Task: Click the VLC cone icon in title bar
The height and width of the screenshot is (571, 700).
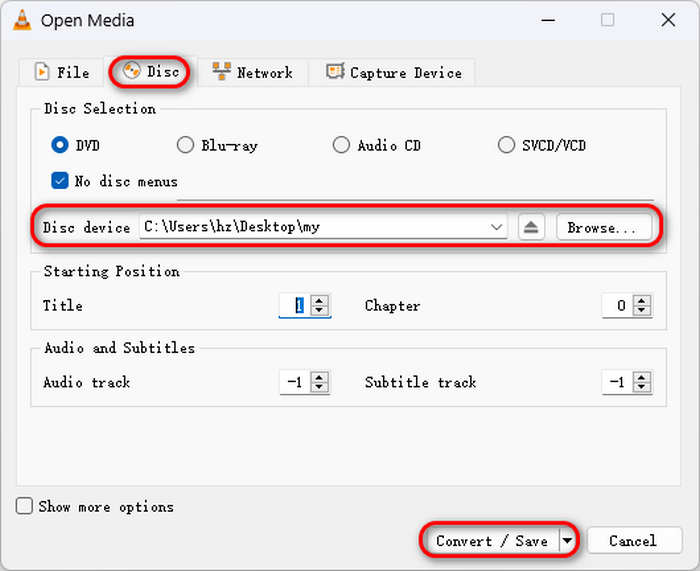Action: pyautogui.click(x=22, y=21)
